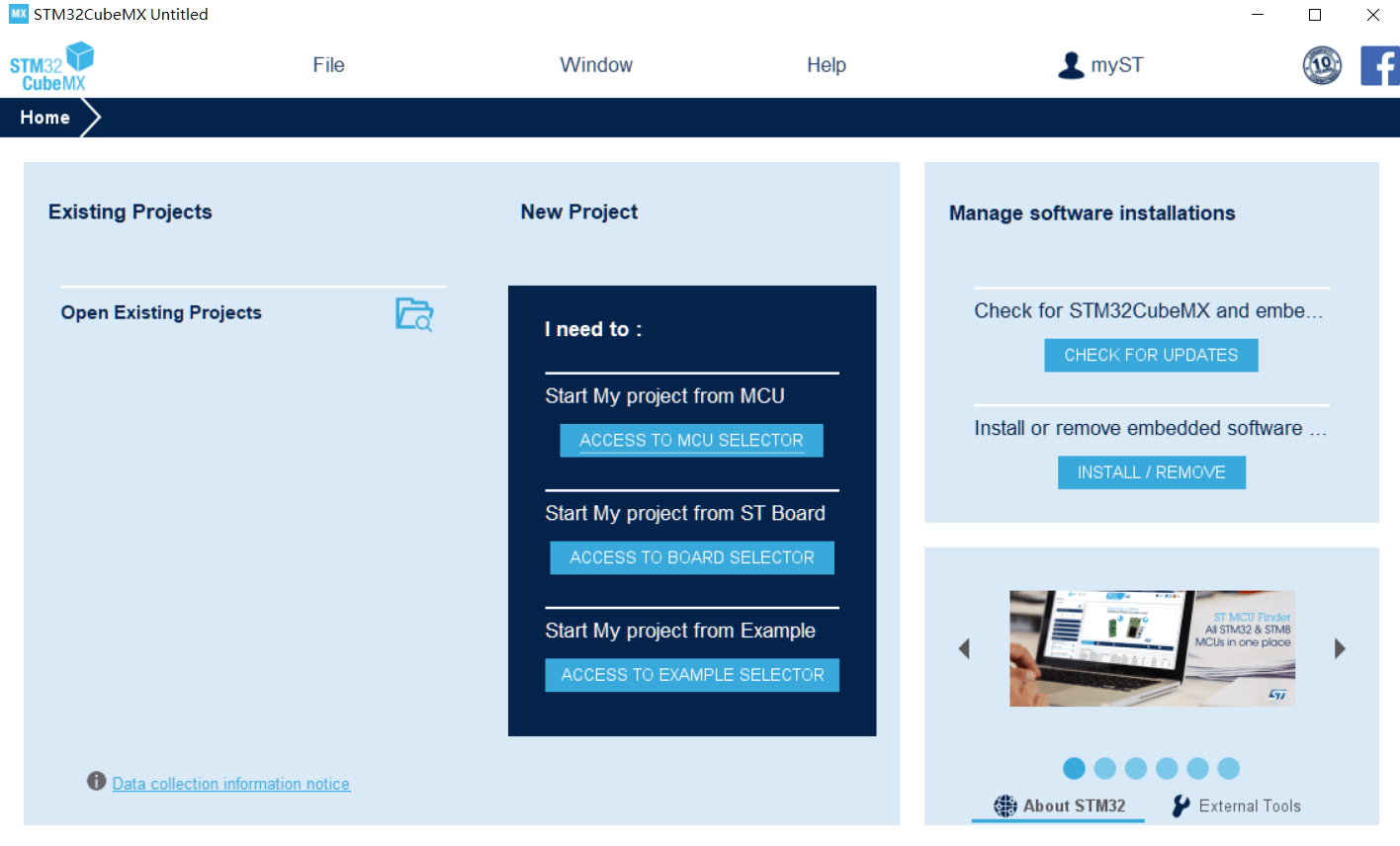The width and height of the screenshot is (1400, 846).
Task: Click Manage software installations heading
Action: pos(1093,213)
